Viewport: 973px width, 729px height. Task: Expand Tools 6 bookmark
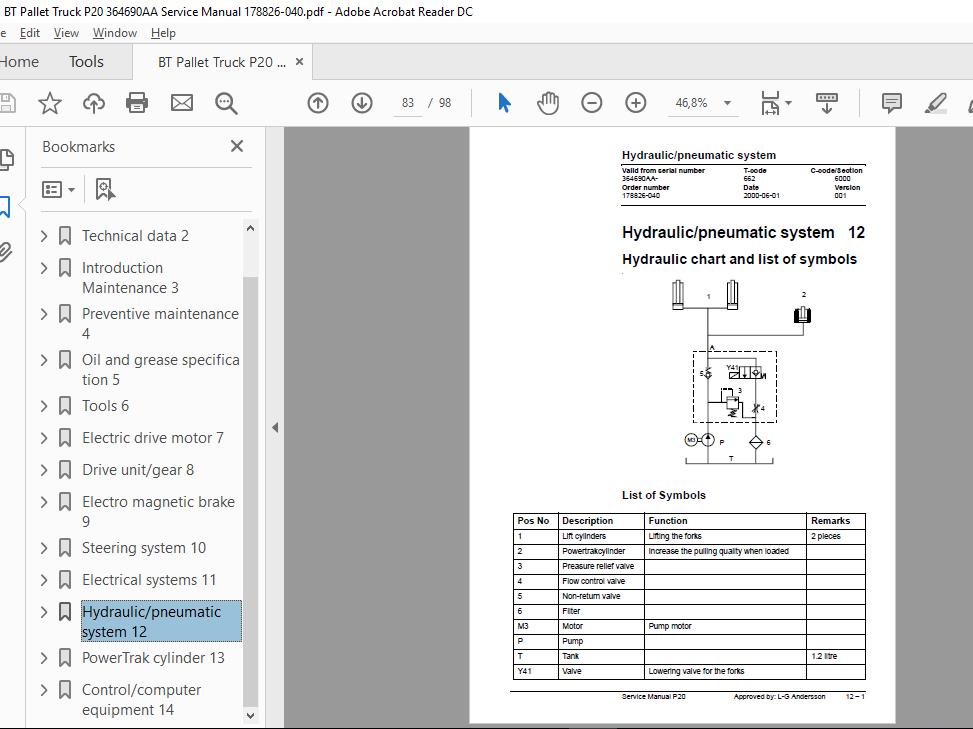pyautogui.click(x=44, y=406)
